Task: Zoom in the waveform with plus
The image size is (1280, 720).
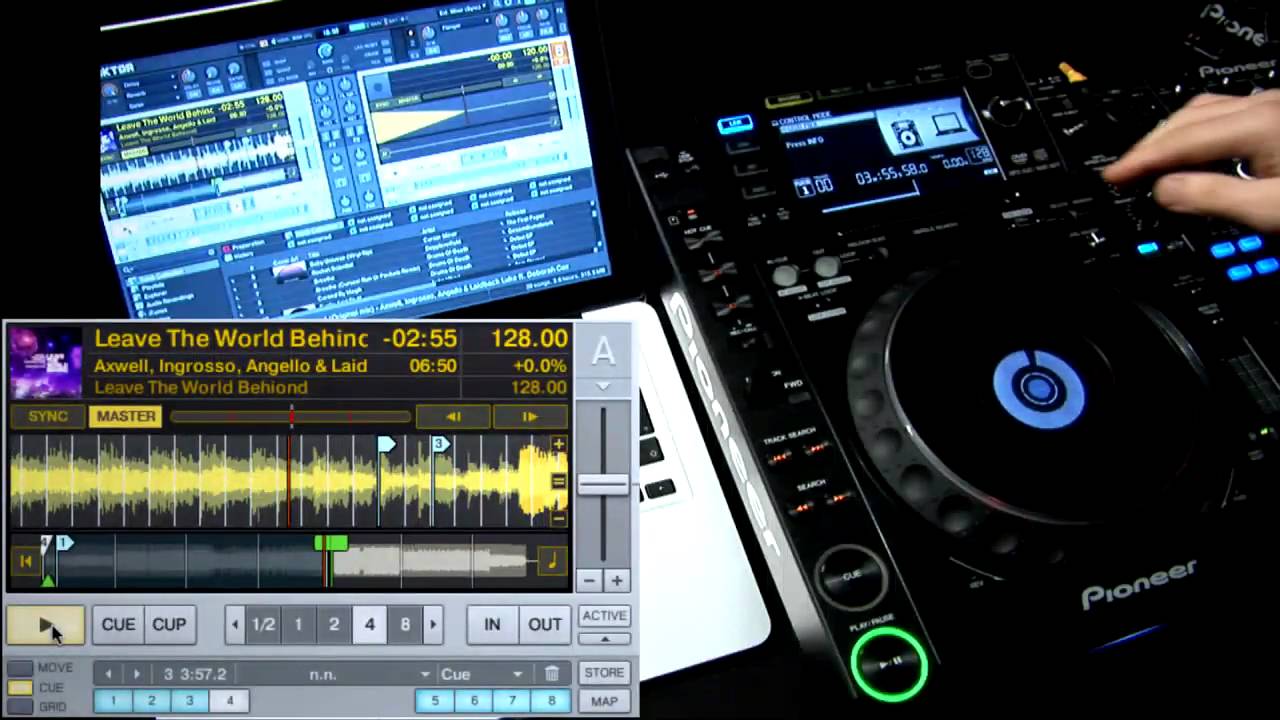Action: coord(558,444)
